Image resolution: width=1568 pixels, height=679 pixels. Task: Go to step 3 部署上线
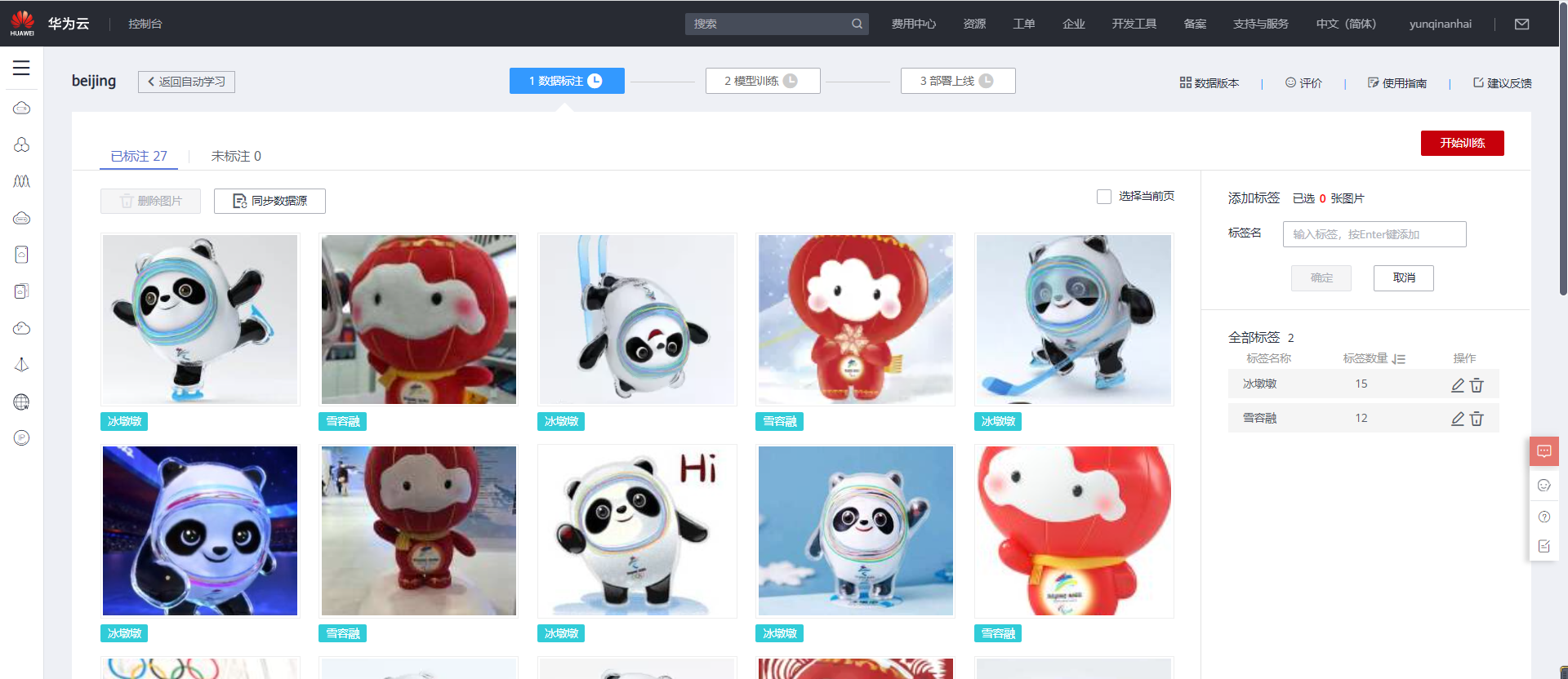tap(958, 81)
